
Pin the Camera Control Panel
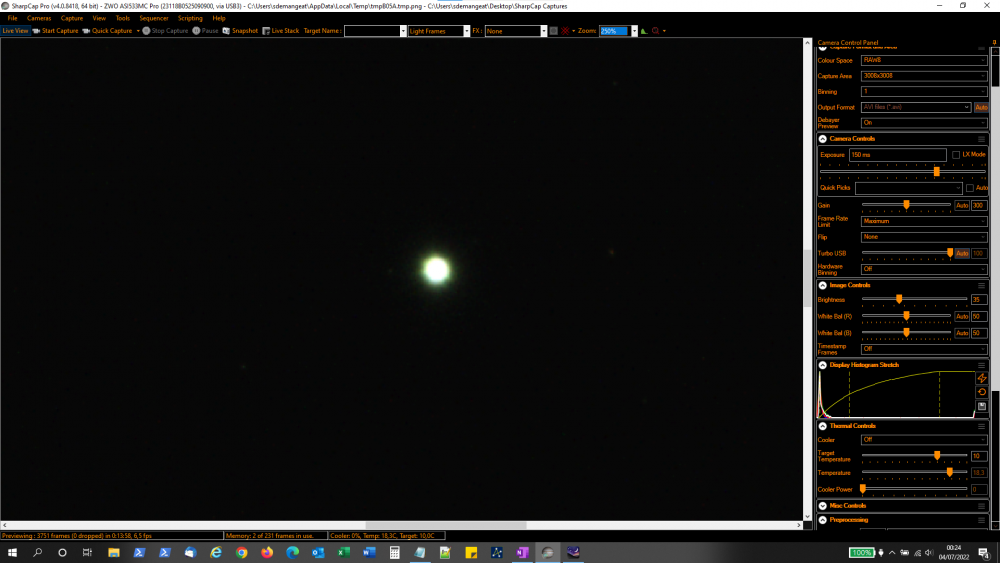pyautogui.click(x=994, y=43)
